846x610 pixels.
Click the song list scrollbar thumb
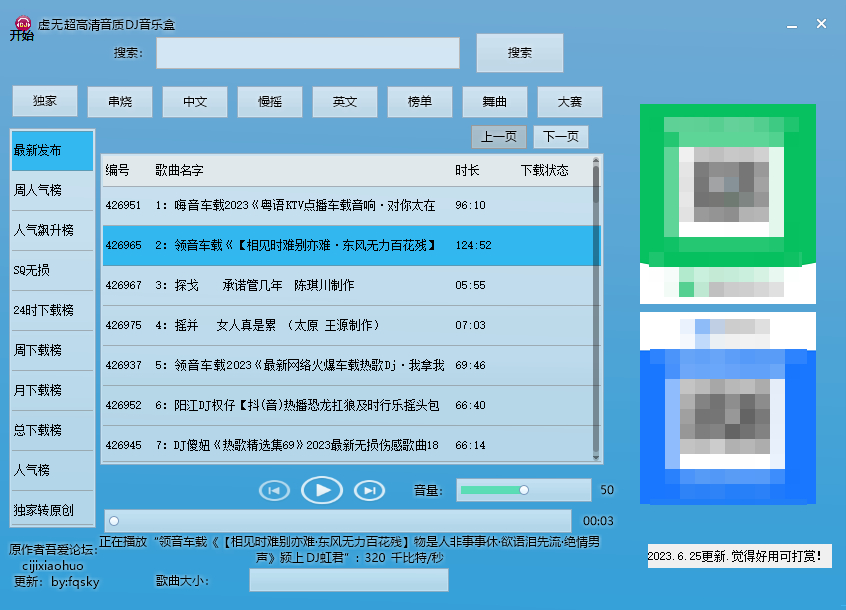coord(596,184)
